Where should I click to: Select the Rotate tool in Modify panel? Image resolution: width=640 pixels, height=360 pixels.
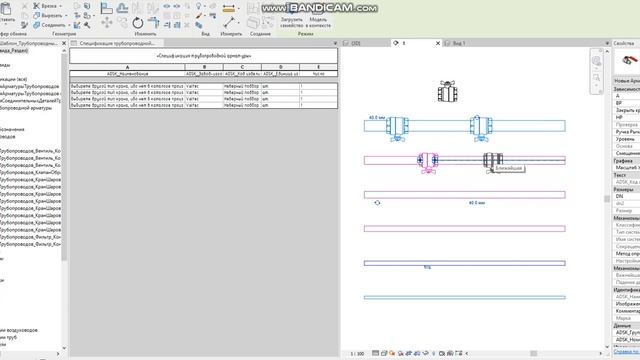(138, 22)
